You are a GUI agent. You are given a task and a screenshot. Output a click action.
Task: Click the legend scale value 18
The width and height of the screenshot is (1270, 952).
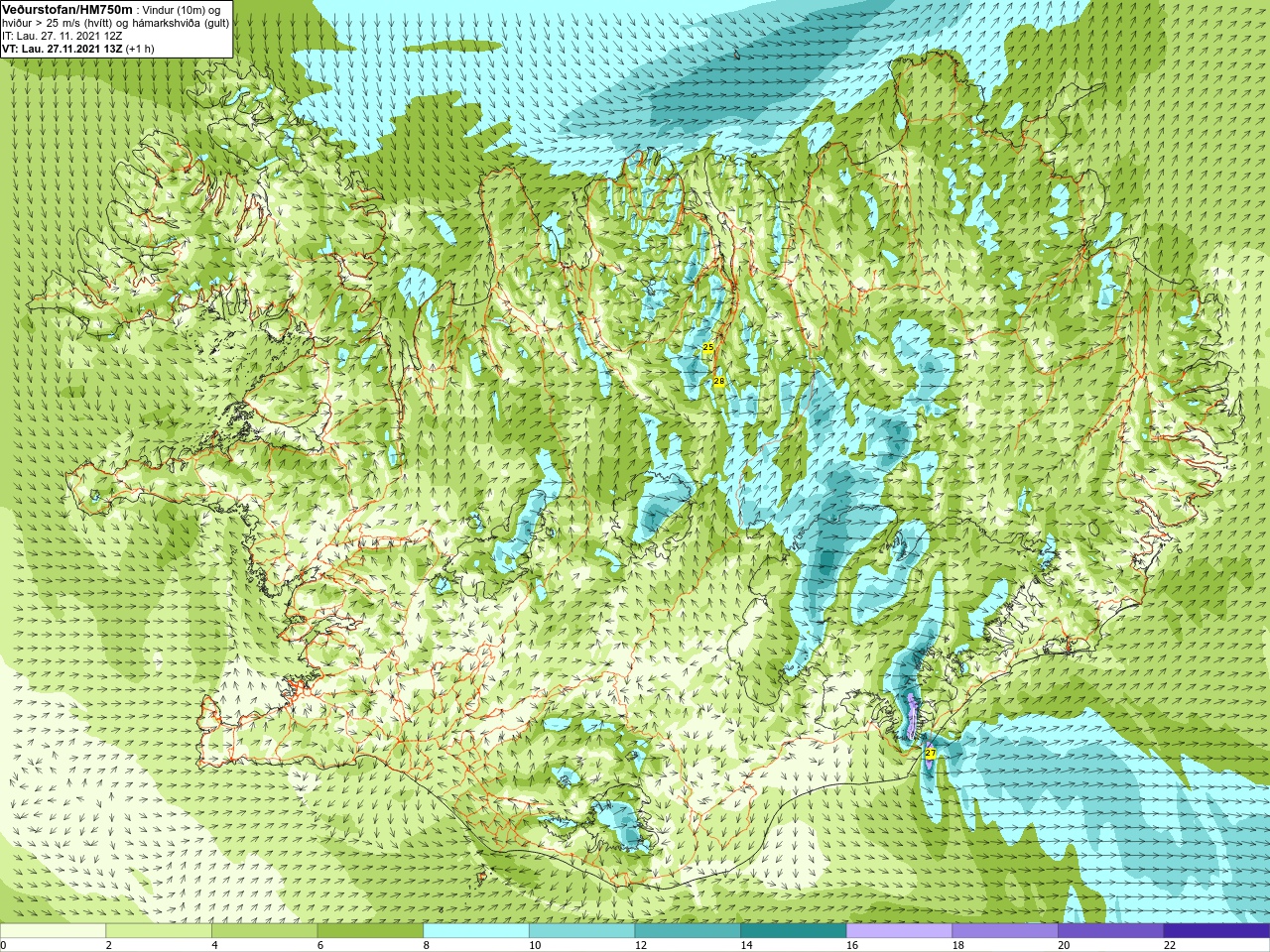click(x=958, y=945)
